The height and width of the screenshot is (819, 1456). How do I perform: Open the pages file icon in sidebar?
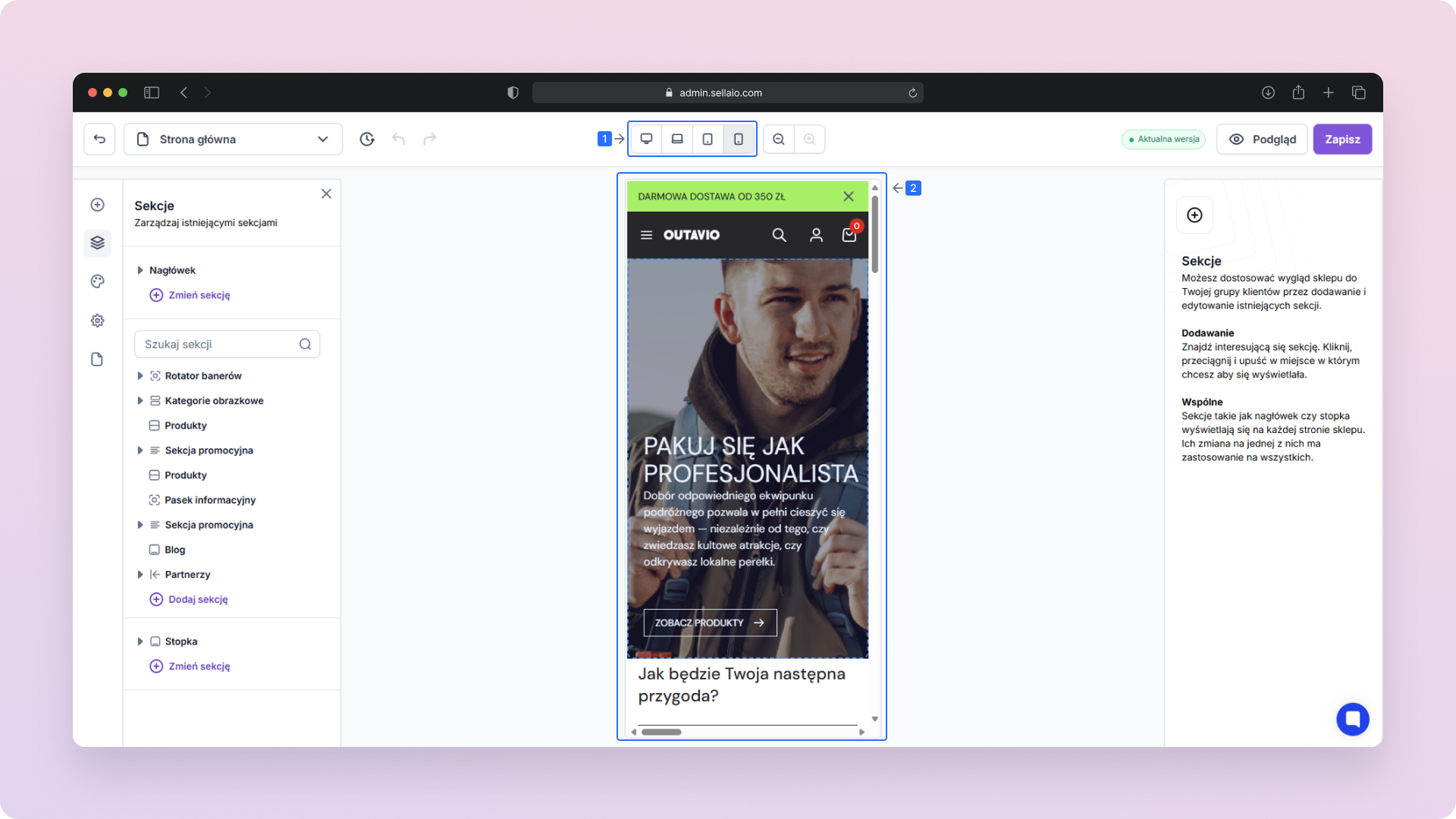pos(97,359)
